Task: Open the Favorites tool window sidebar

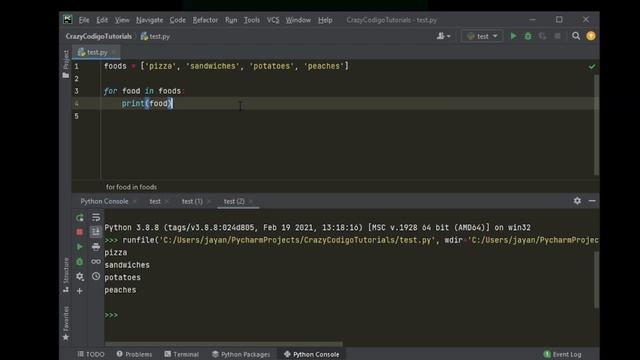Action: pyautogui.click(x=66, y=323)
